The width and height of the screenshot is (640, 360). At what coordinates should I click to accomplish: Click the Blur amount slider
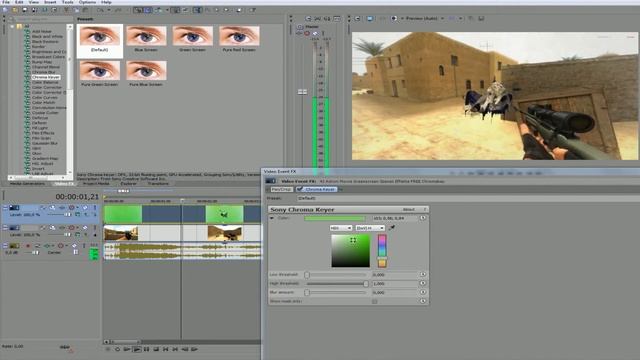(336, 293)
